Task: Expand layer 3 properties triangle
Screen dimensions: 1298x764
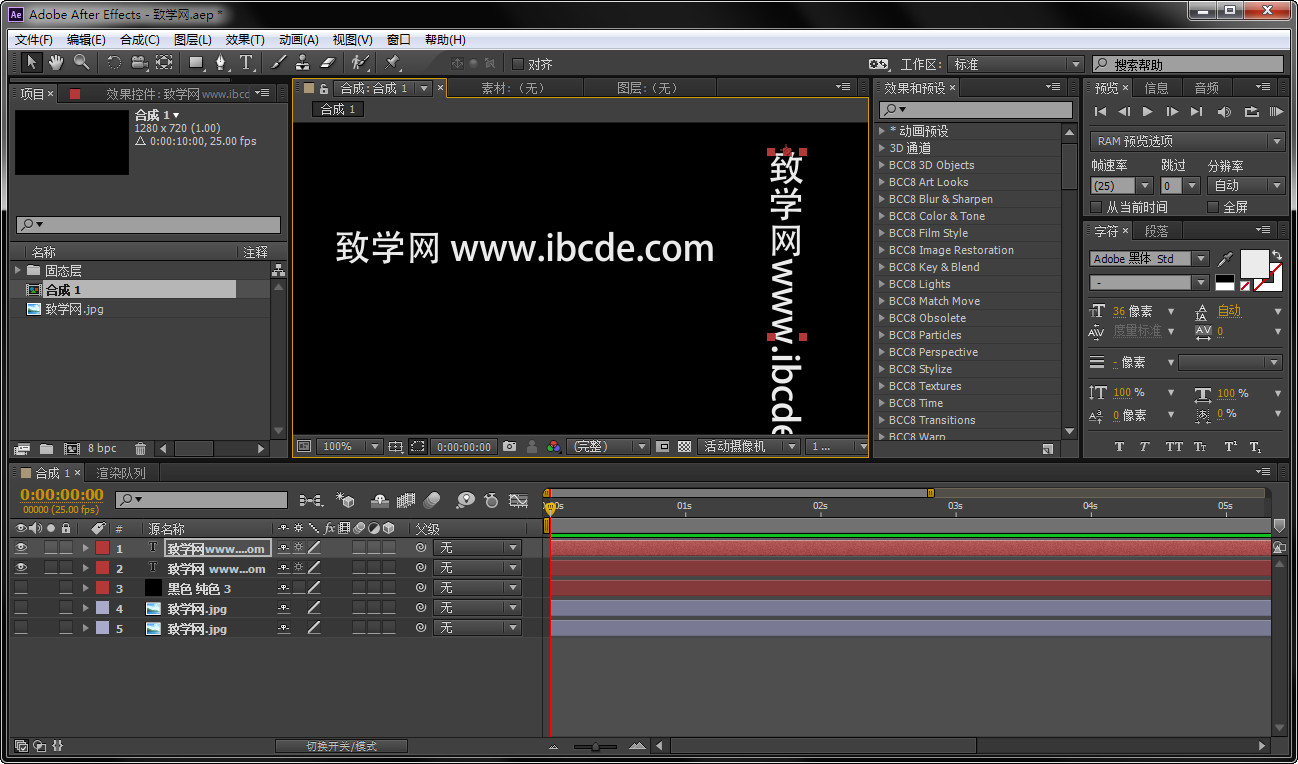Action: point(86,588)
